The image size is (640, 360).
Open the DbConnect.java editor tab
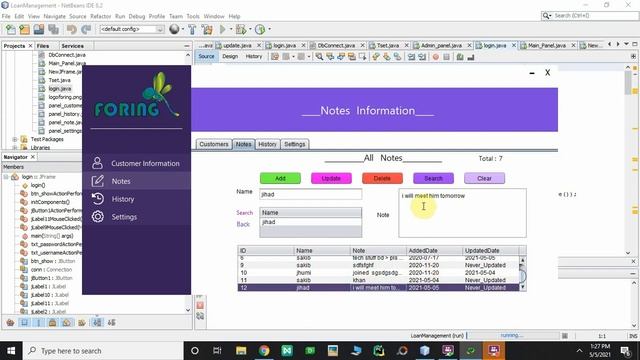tap(336, 45)
